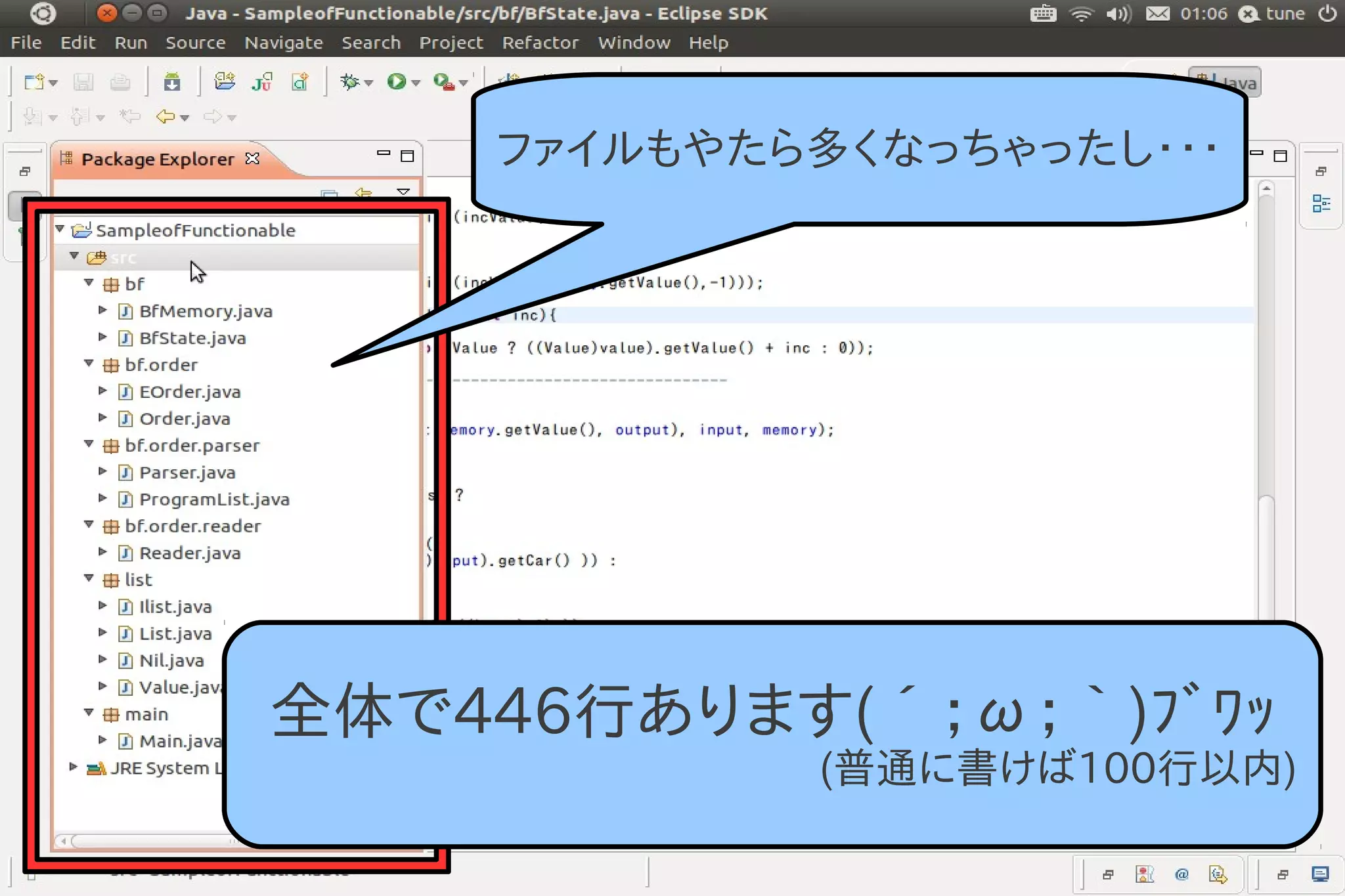Click the New JUnit test icon

coord(262,82)
